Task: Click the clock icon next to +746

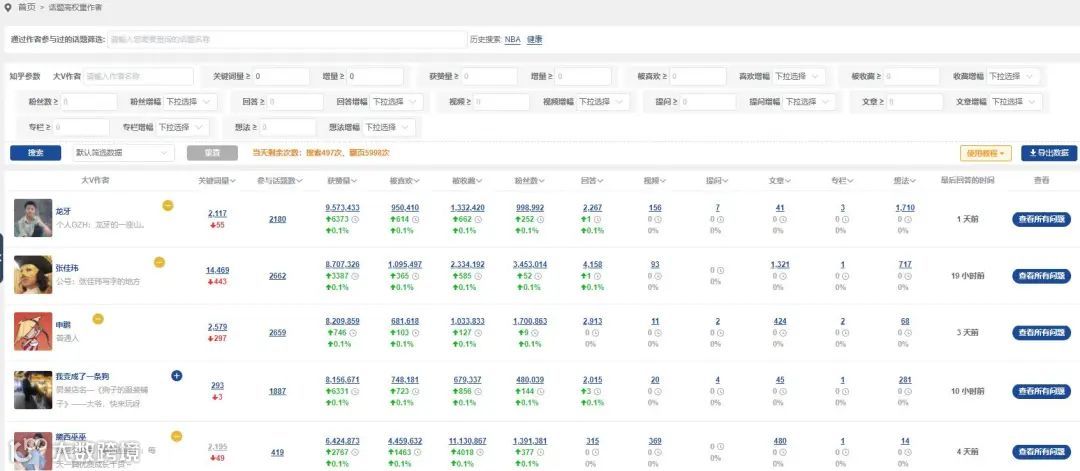Action: pos(352,333)
